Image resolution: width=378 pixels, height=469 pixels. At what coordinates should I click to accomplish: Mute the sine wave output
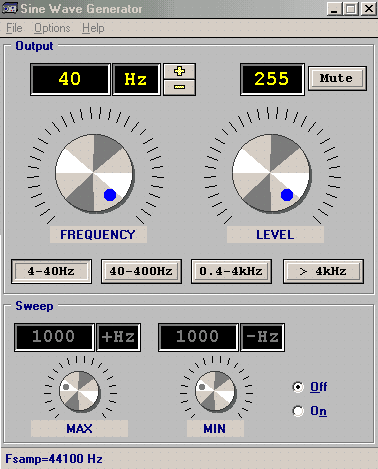337,78
